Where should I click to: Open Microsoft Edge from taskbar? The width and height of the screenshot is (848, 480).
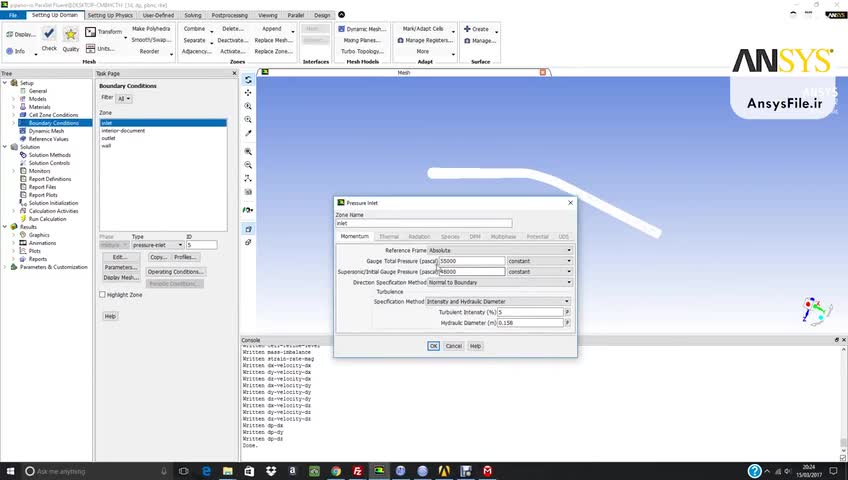click(206, 471)
